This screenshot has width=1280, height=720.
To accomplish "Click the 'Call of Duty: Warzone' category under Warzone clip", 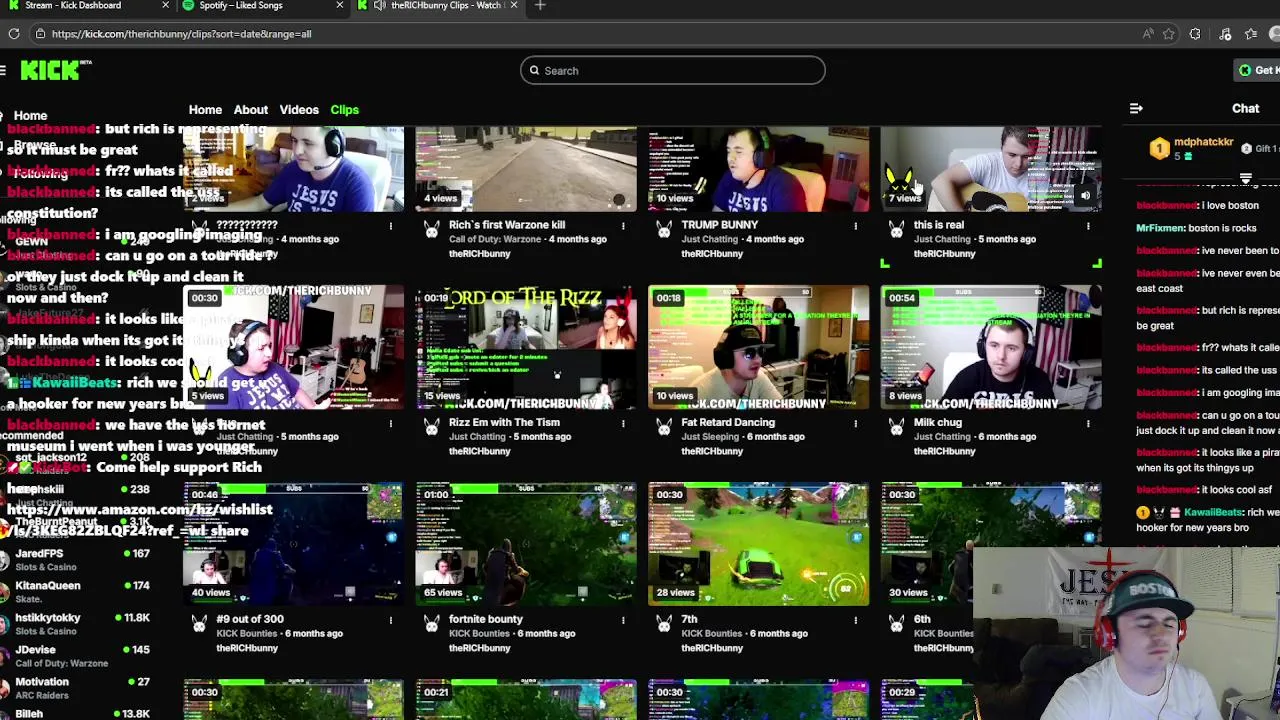I will 496,239.
